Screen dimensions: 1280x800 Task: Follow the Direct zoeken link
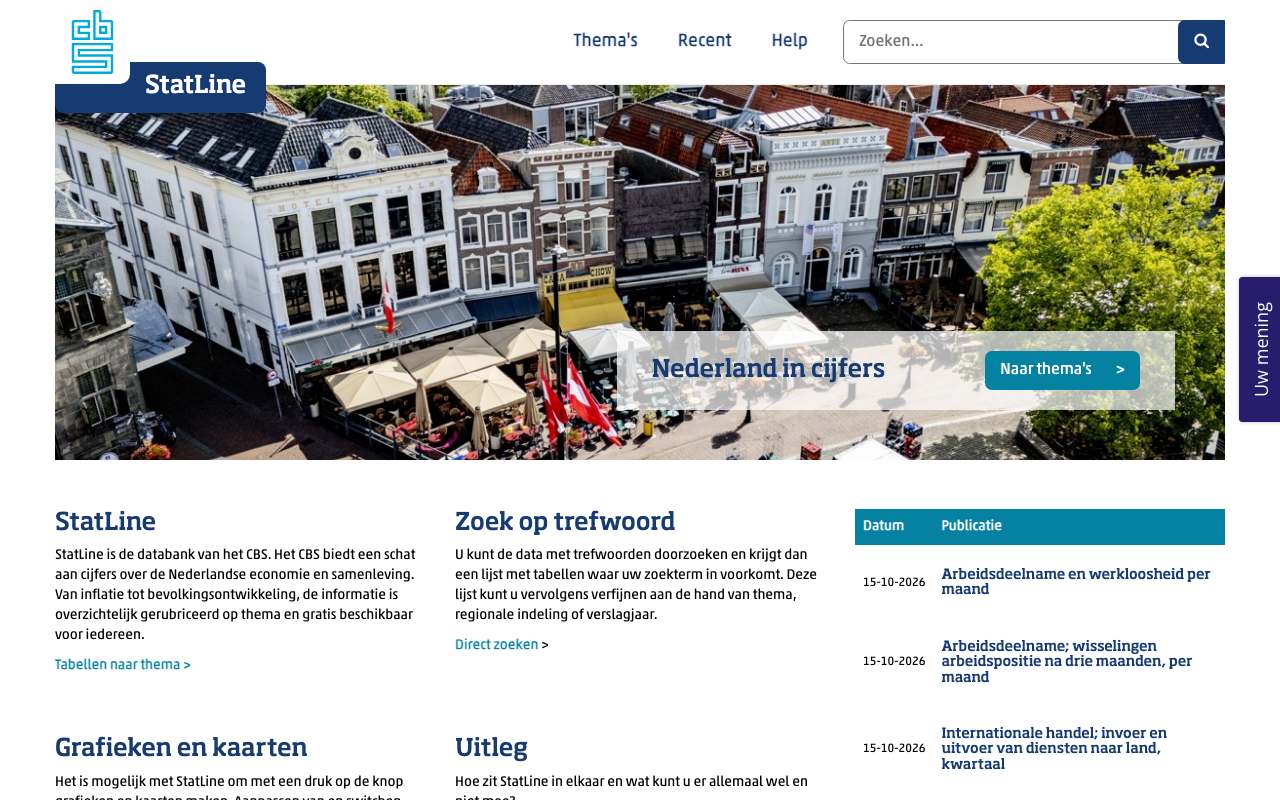pos(497,645)
